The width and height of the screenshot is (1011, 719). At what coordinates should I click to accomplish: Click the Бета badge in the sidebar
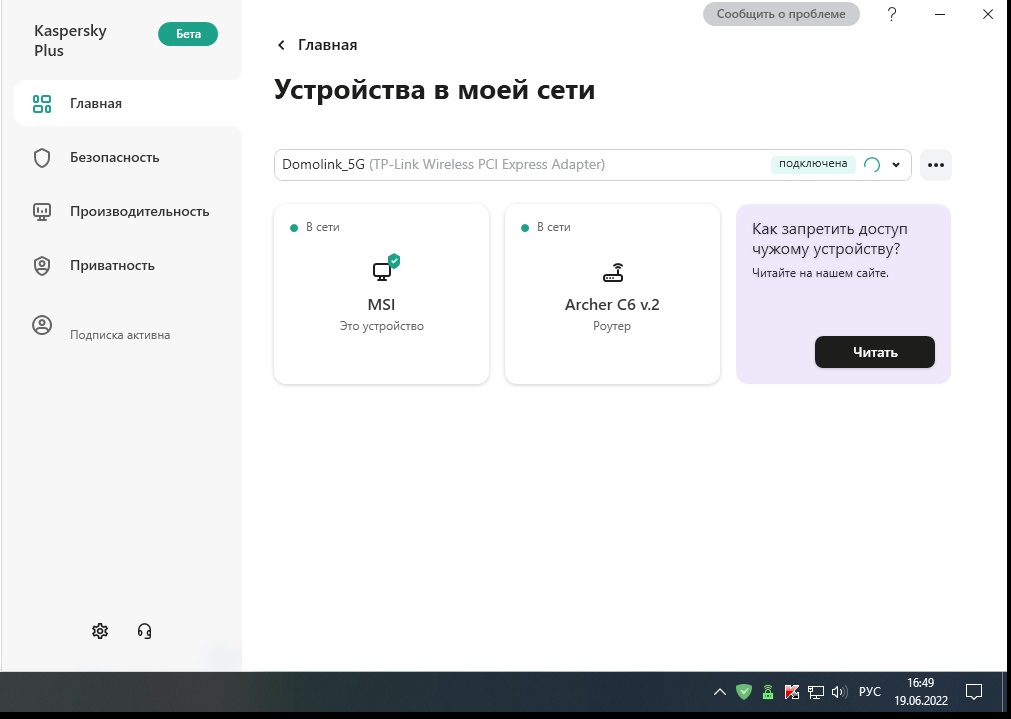[x=188, y=34]
